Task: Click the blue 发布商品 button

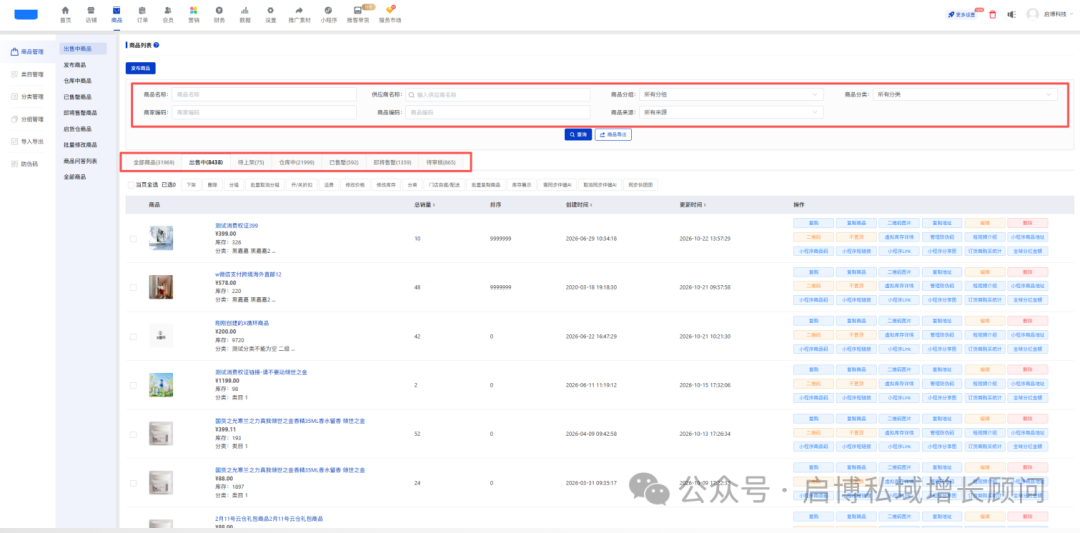Action: (x=141, y=68)
